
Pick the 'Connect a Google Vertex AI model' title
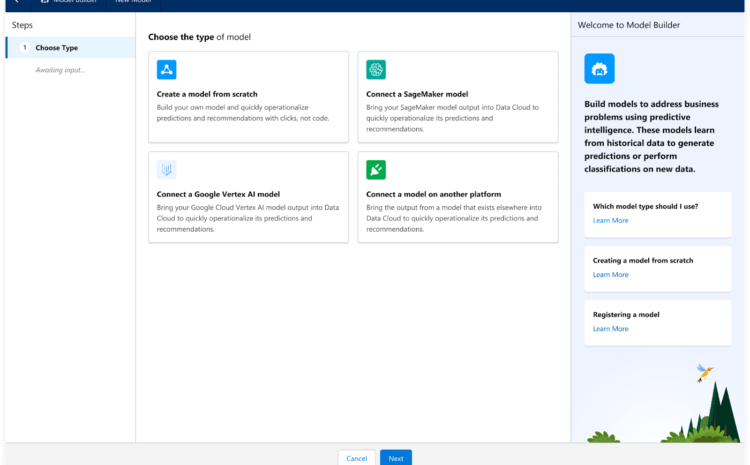click(218, 194)
